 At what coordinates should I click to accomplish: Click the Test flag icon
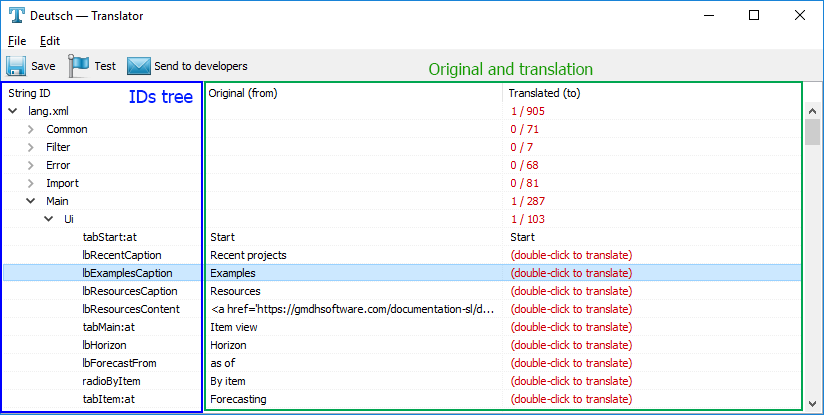click(x=79, y=66)
